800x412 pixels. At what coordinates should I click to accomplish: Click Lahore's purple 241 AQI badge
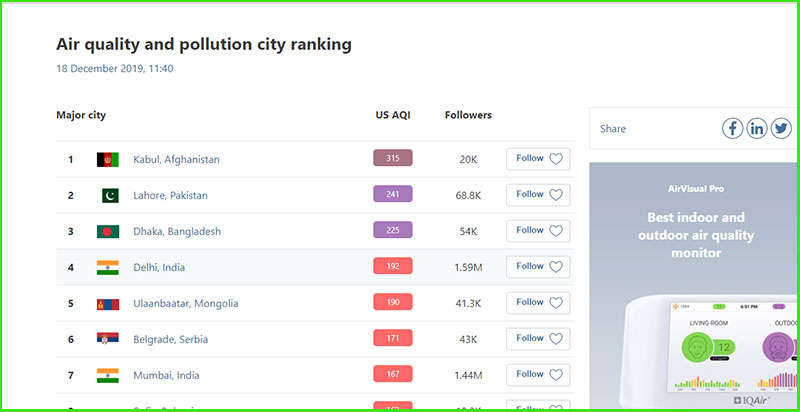point(392,194)
